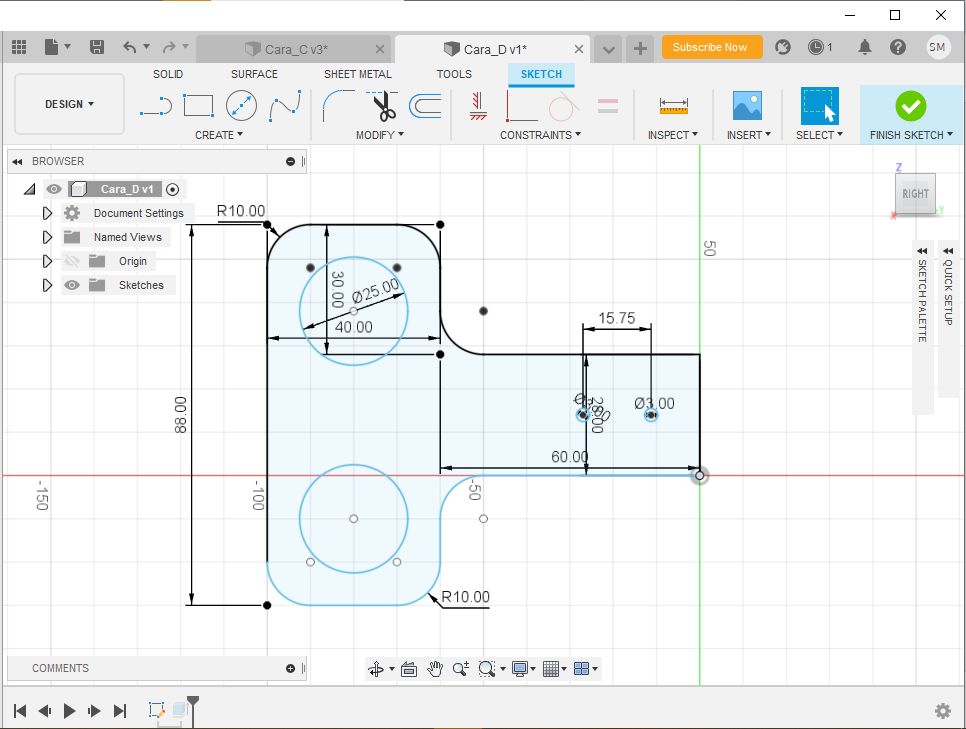Open the SELECT dropdown menu
This screenshot has width=966, height=729.
(x=819, y=135)
